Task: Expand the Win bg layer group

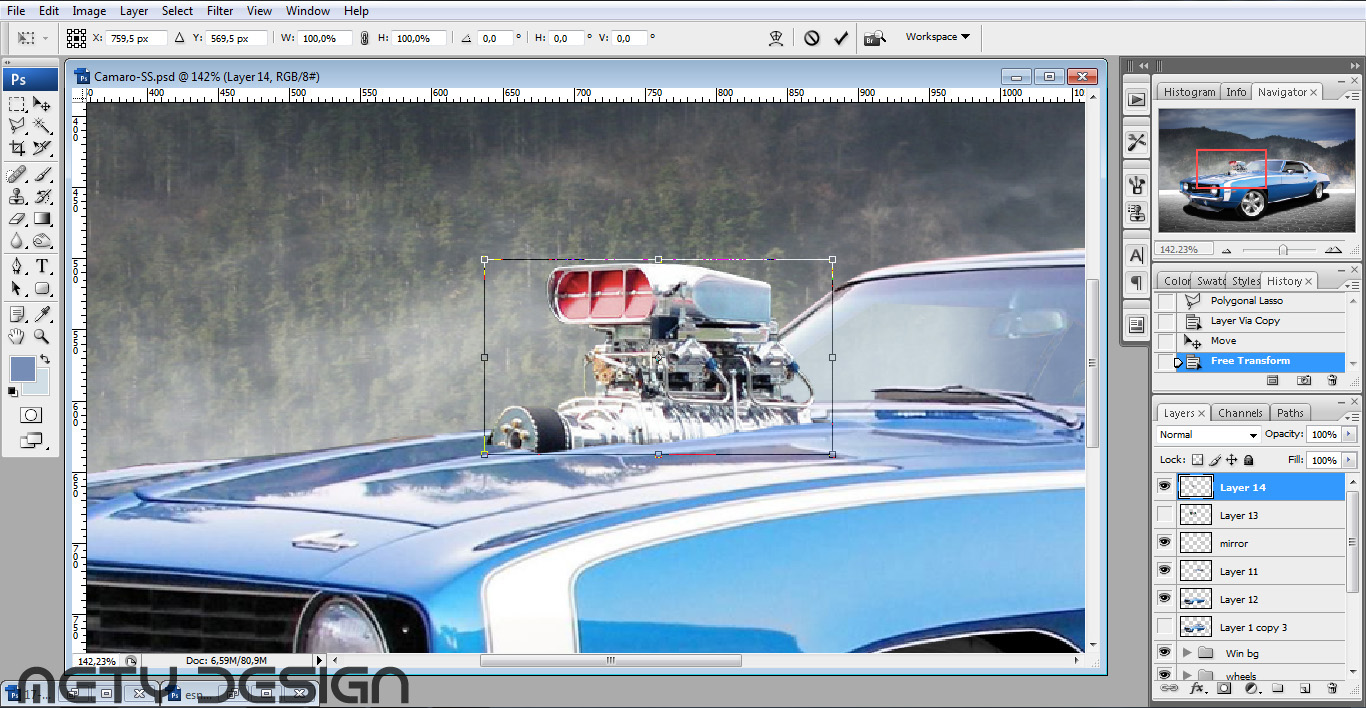Action: pyautogui.click(x=1187, y=652)
